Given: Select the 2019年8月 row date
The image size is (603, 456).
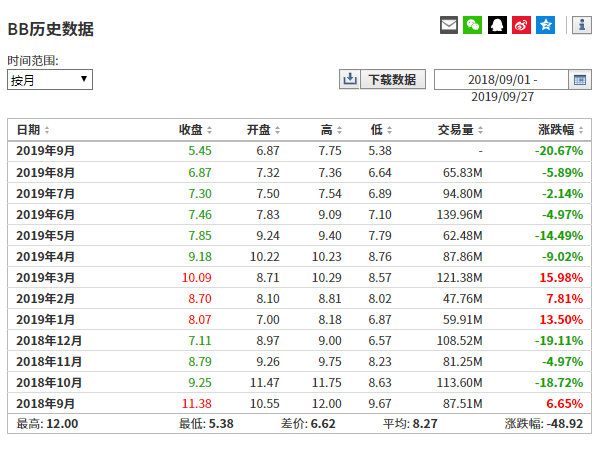Looking at the screenshot, I should [x=45, y=173].
